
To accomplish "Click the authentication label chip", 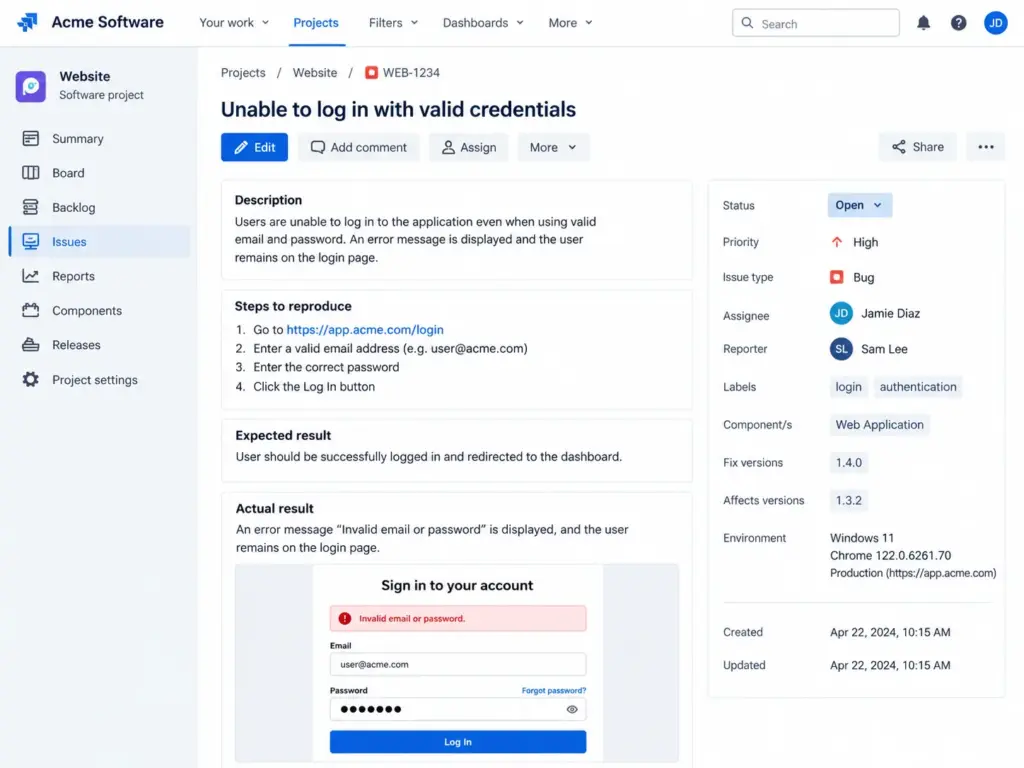I will click(x=918, y=387).
